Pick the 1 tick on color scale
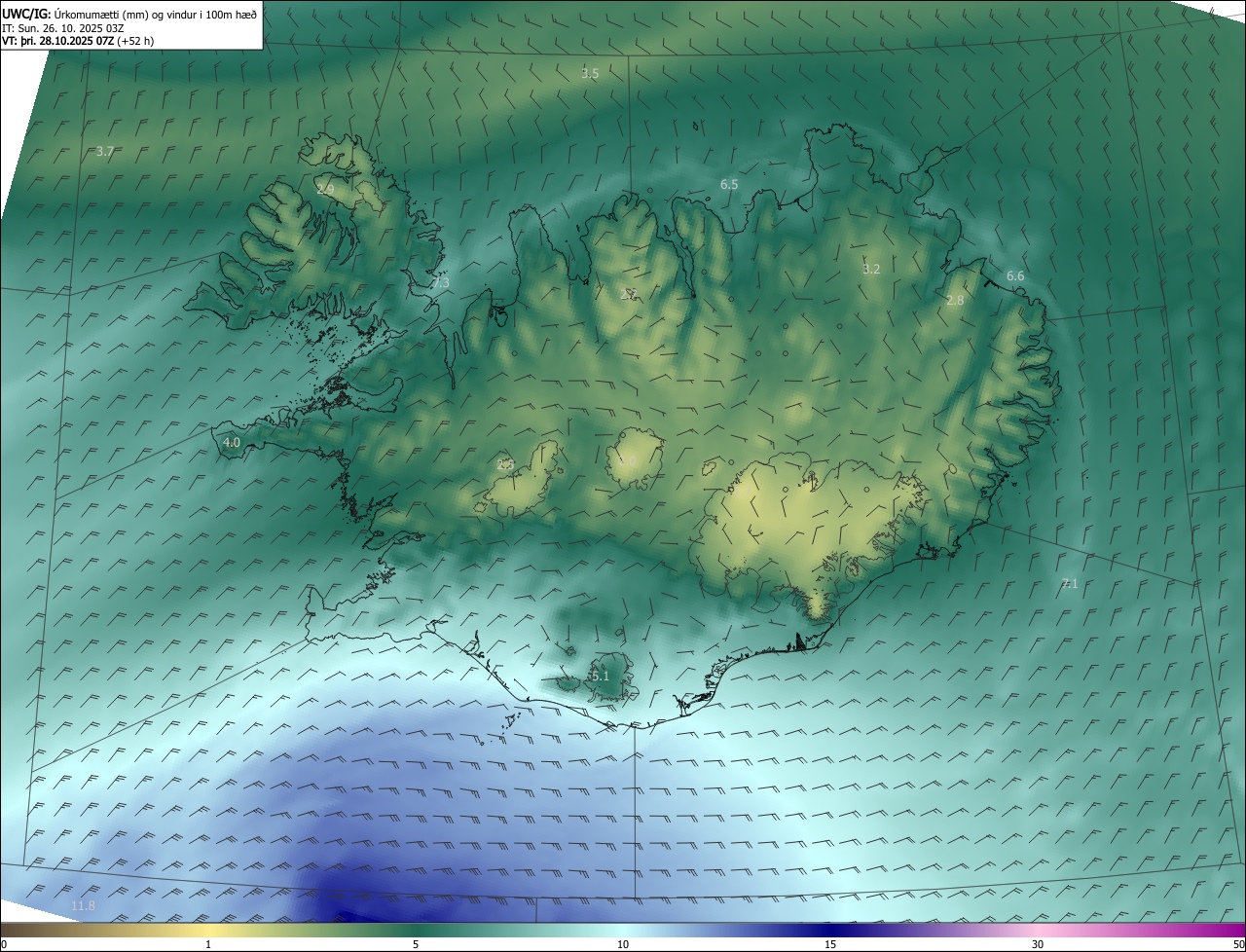Screen dimensions: 1246x952 [208, 944]
